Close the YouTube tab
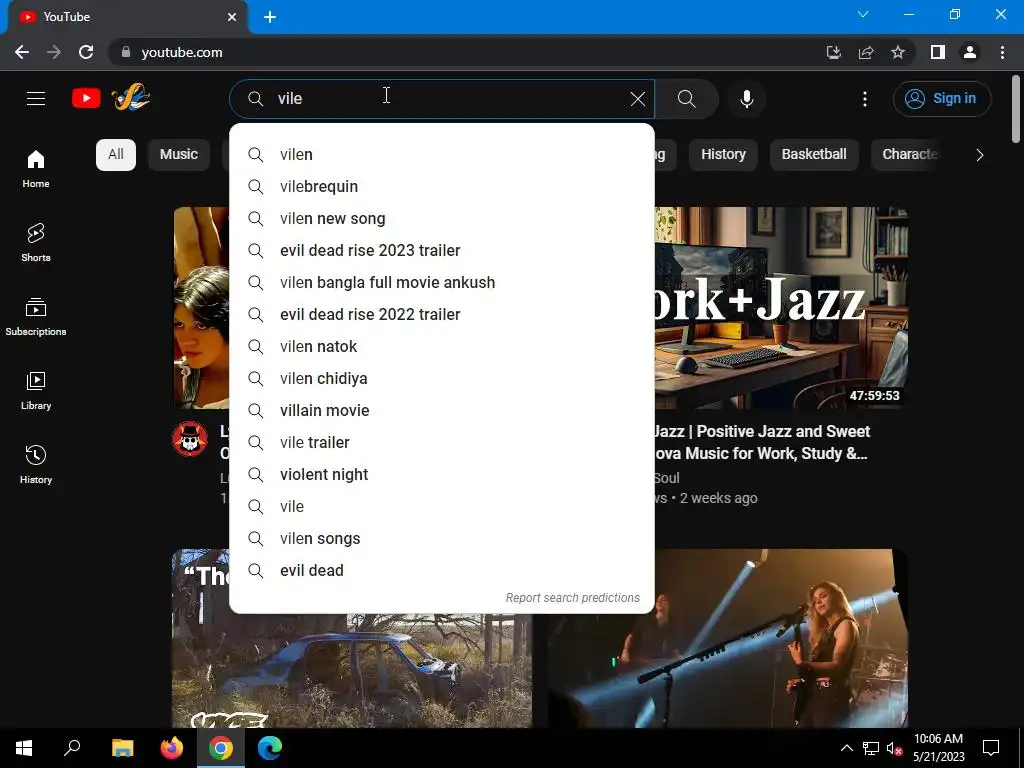This screenshot has width=1024, height=768. [x=232, y=17]
